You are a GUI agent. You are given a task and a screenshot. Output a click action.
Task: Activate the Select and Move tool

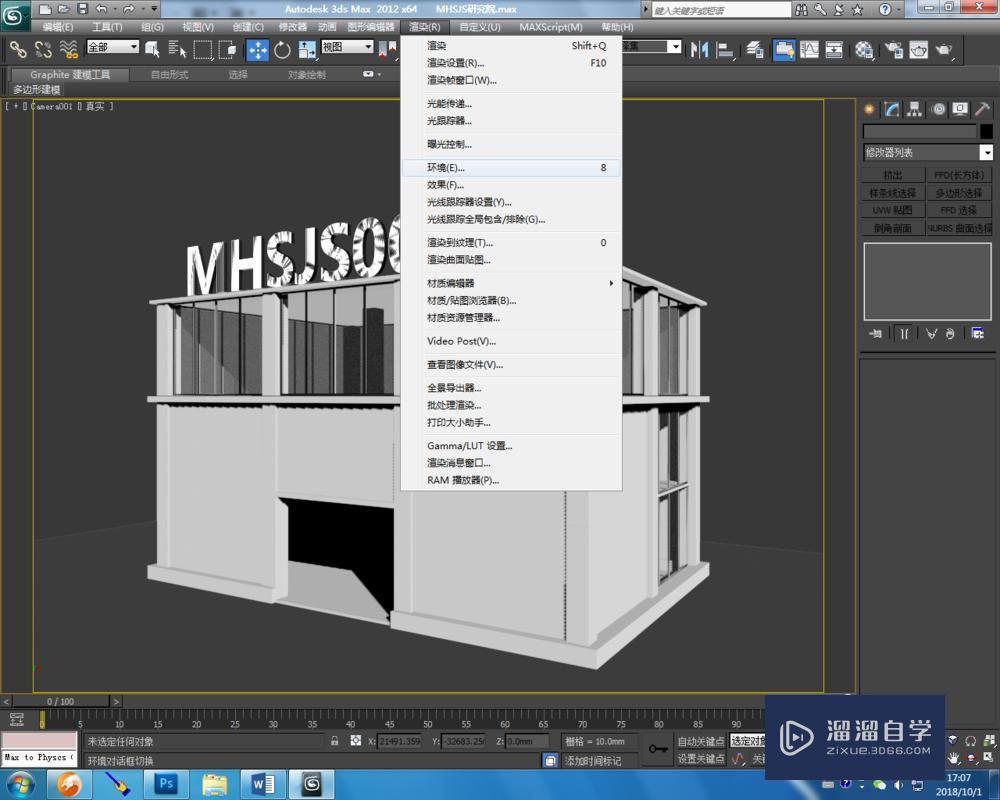click(x=257, y=49)
